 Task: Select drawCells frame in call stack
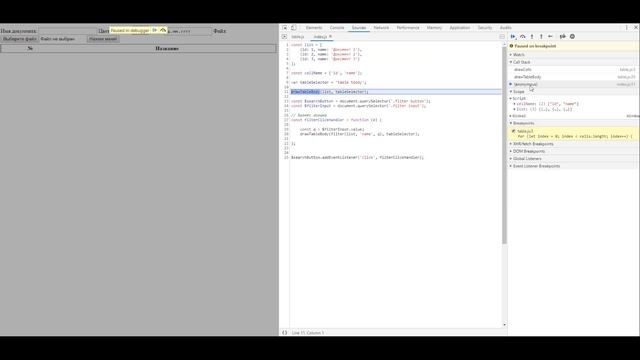click(x=573, y=69)
